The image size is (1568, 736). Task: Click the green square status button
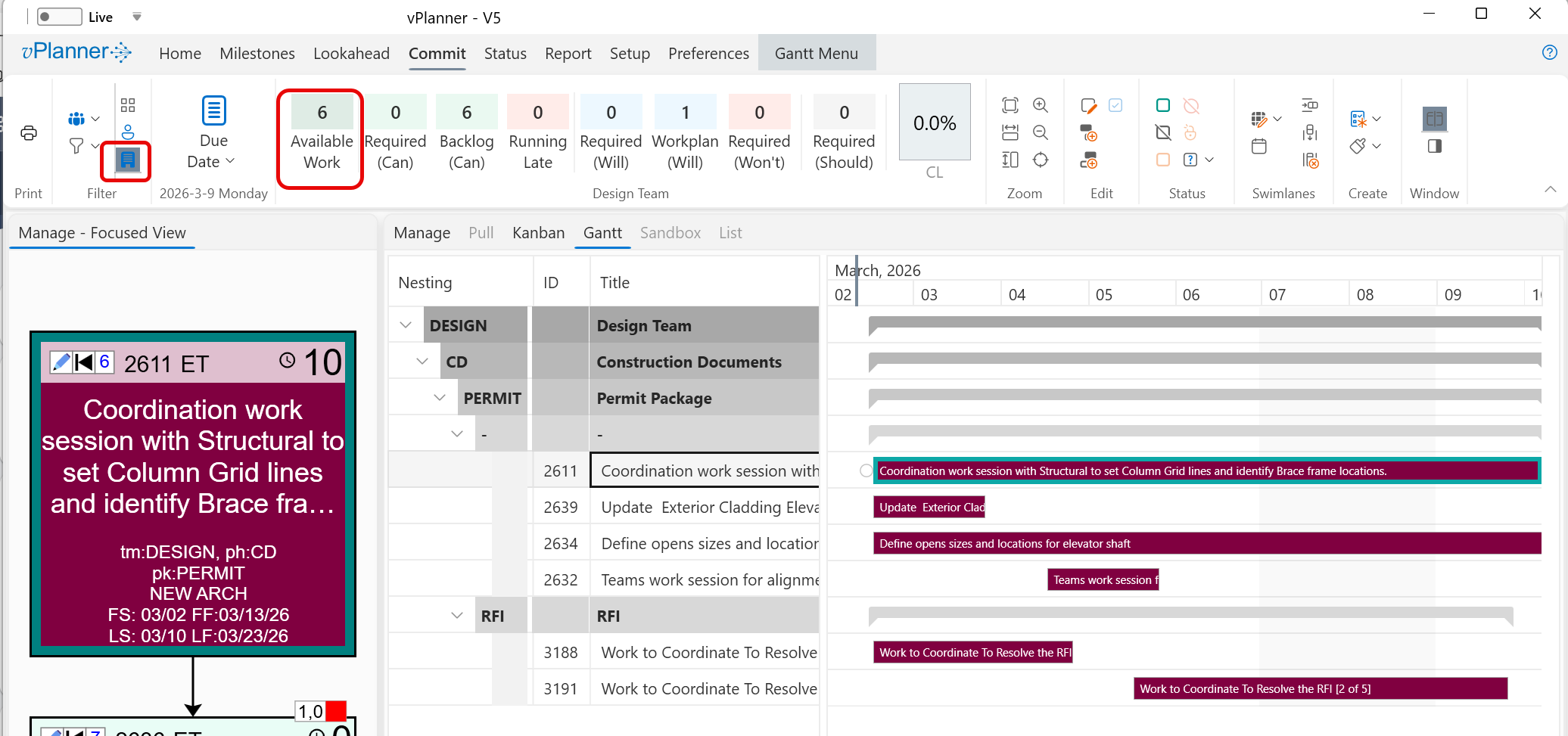[x=1163, y=105]
